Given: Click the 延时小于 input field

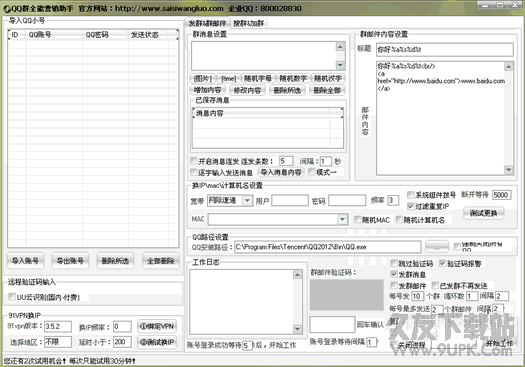Looking at the screenshot, I should pyautogui.click(x=122, y=342).
